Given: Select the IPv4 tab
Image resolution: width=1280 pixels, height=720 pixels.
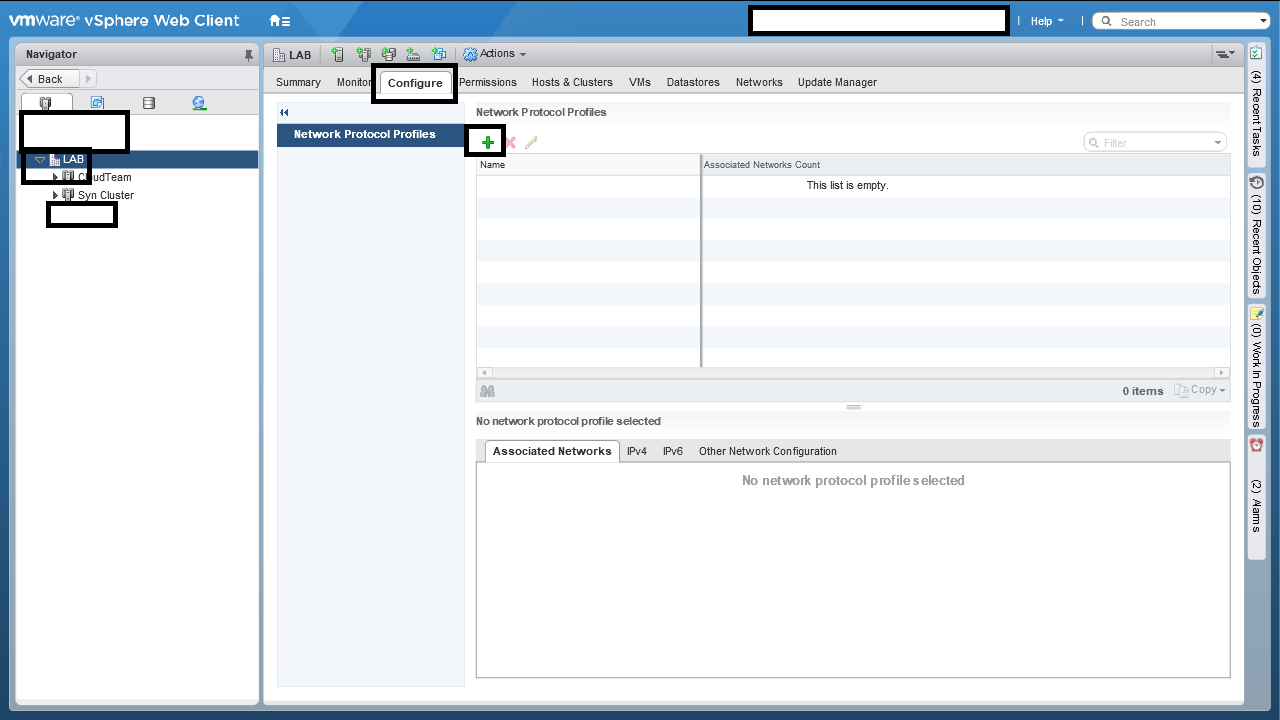Looking at the screenshot, I should (637, 451).
